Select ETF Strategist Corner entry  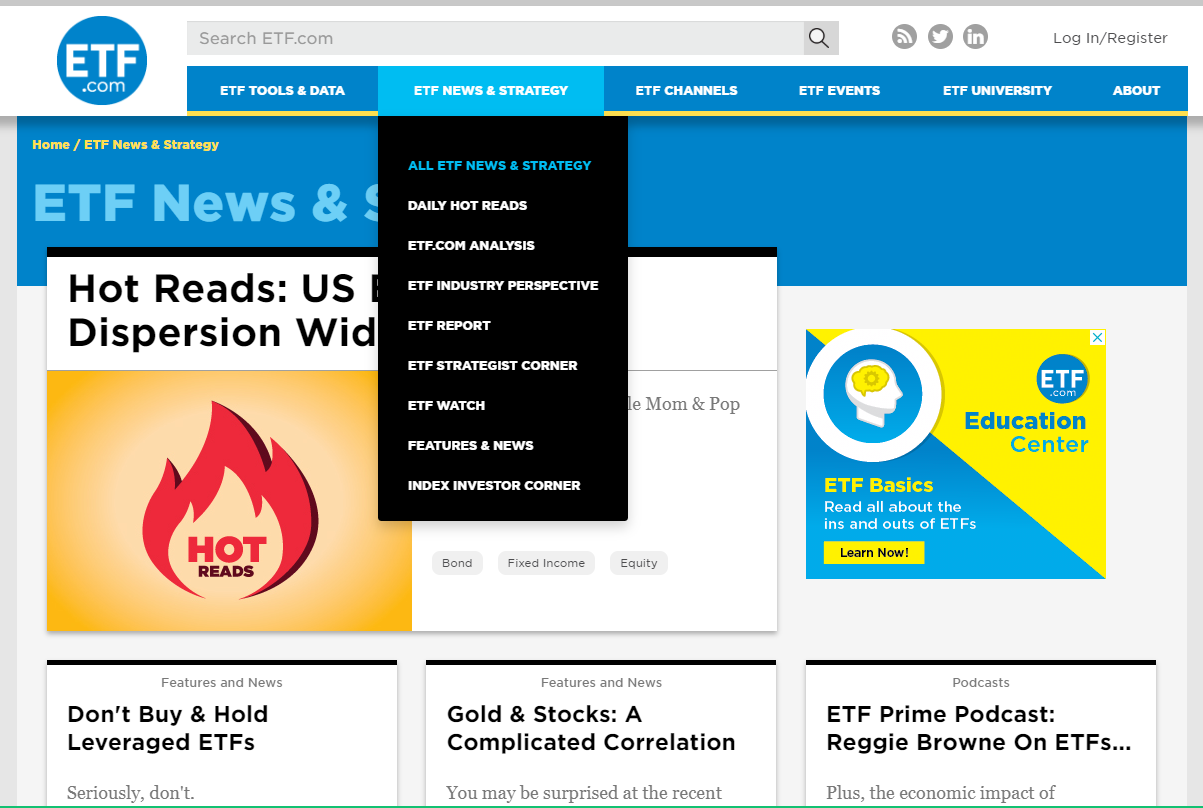click(492, 365)
